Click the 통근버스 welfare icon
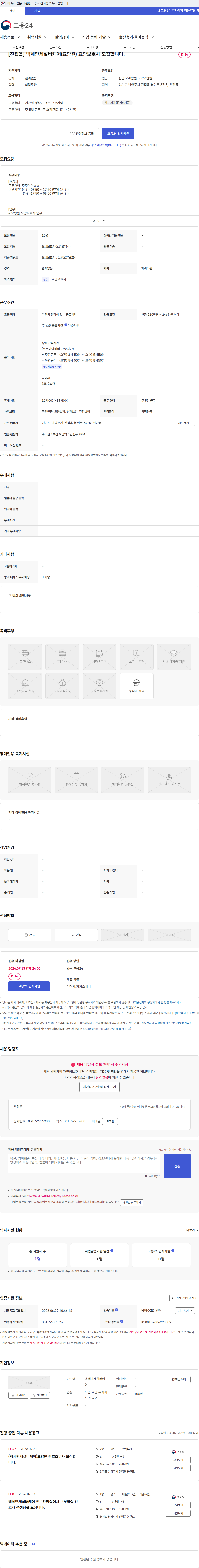 [x=25, y=657]
